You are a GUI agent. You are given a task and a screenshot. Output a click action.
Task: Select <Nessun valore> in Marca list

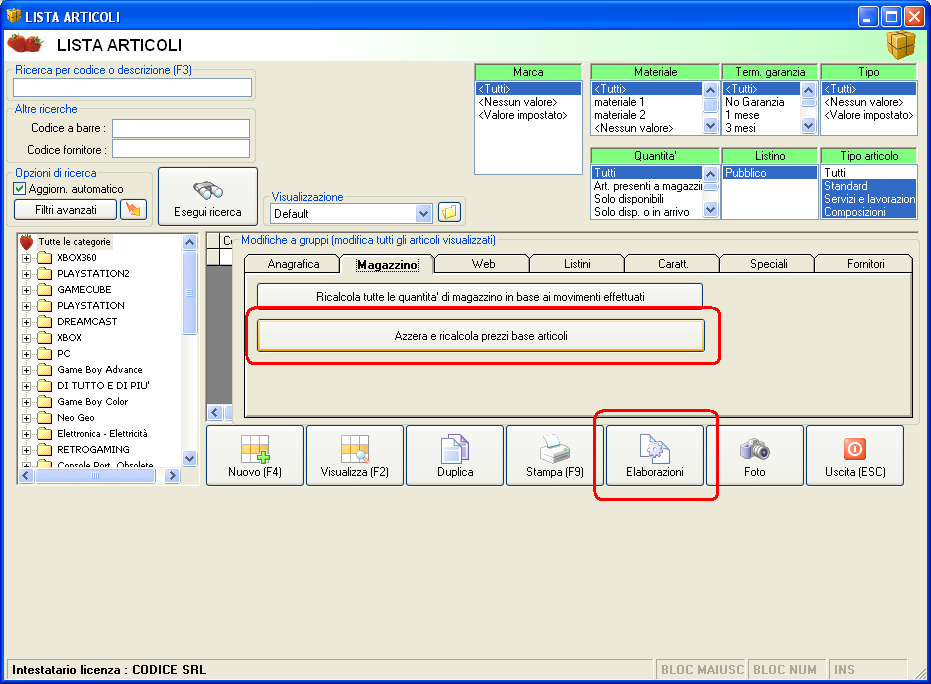[528, 102]
